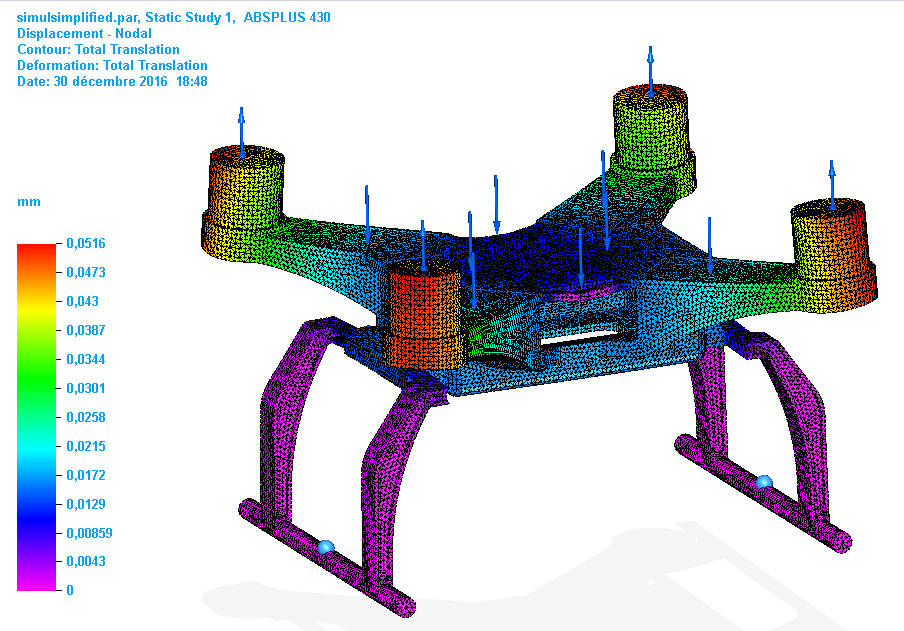The height and width of the screenshot is (631, 904).
Task: Click the red front motor mount cylinder
Action: pyautogui.click(x=424, y=314)
